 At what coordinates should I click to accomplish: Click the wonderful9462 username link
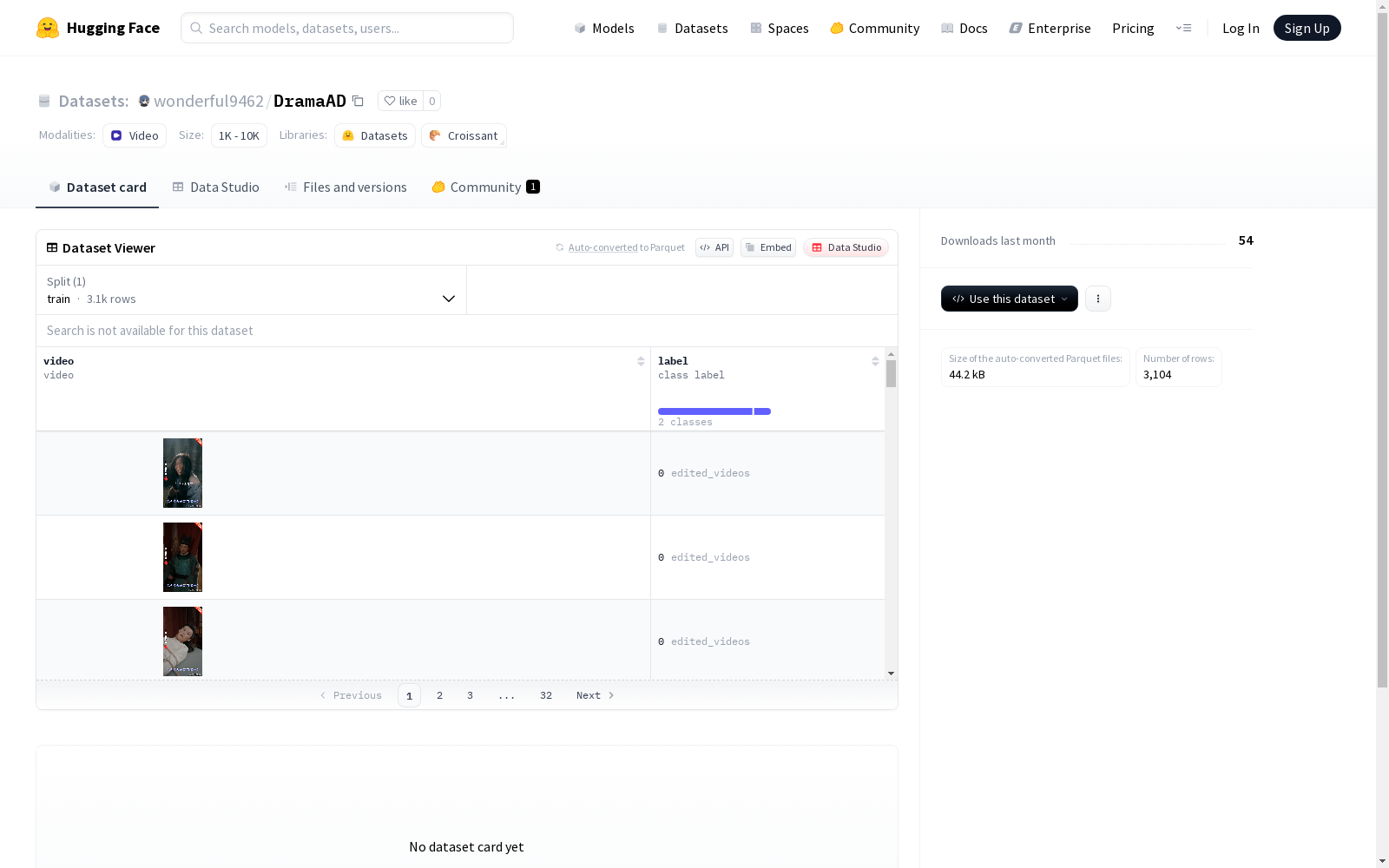point(208,101)
